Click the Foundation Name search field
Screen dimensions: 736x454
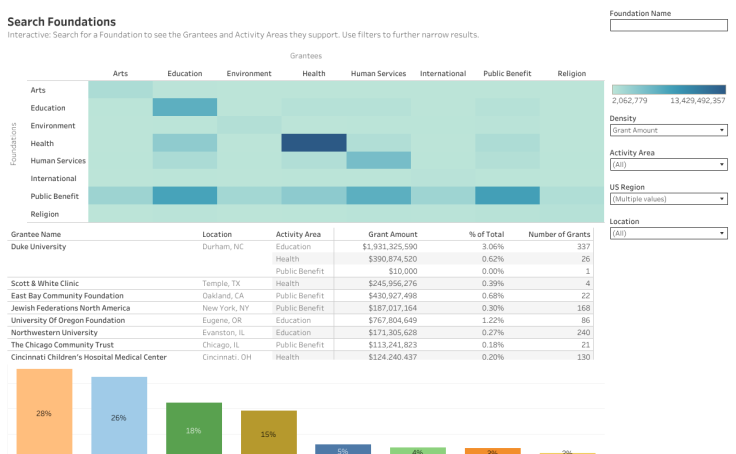pos(668,26)
